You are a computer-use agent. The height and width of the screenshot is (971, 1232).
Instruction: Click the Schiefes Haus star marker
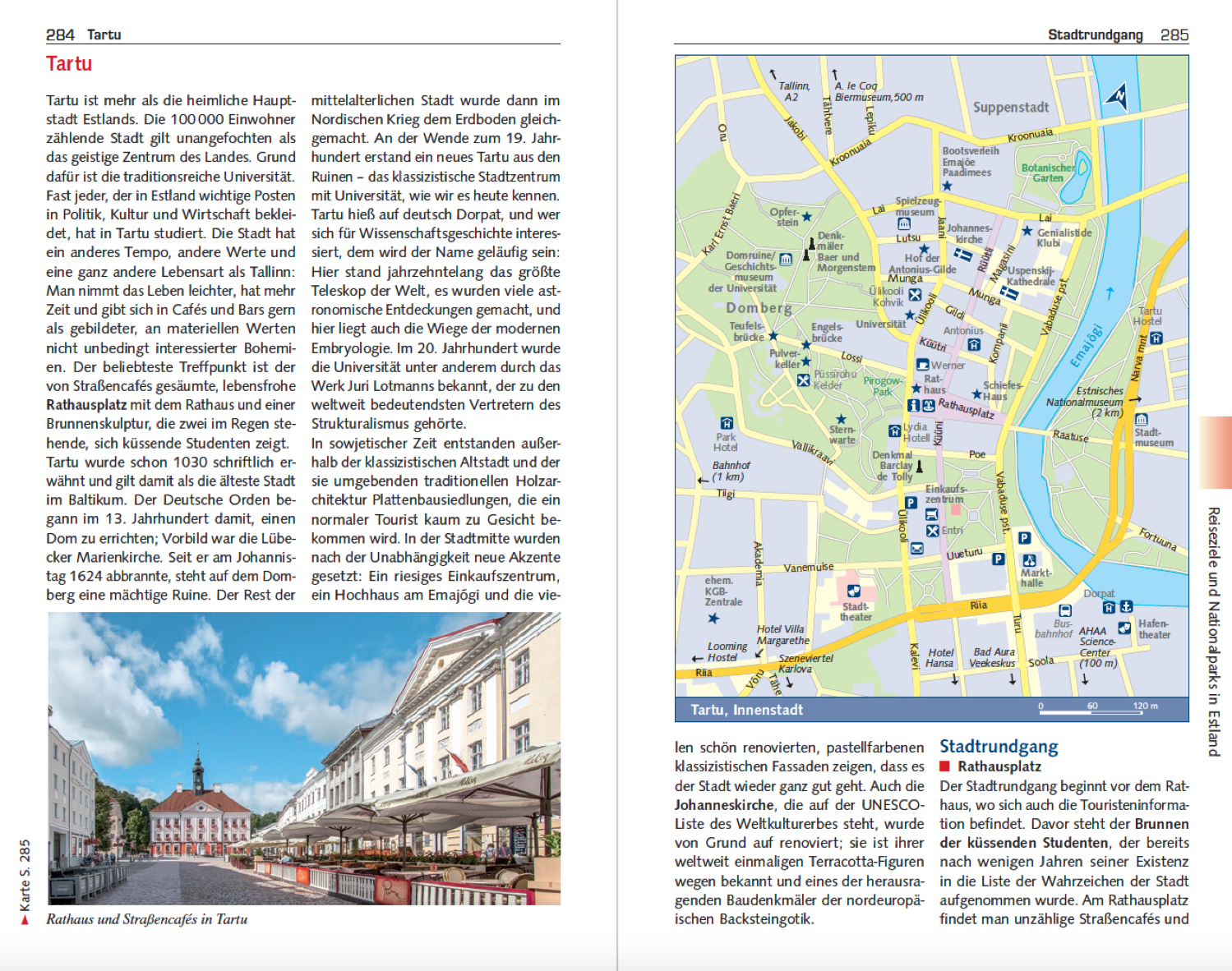coord(976,394)
